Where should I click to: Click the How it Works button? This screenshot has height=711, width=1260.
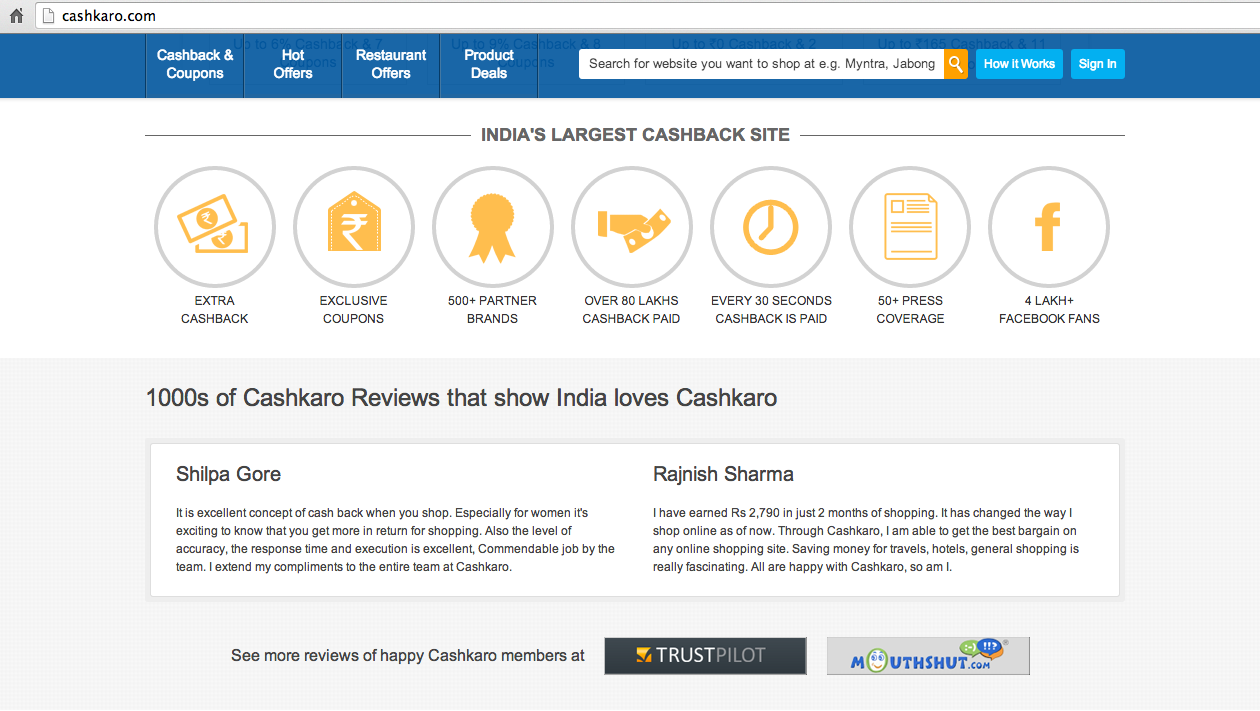[x=1019, y=64]
